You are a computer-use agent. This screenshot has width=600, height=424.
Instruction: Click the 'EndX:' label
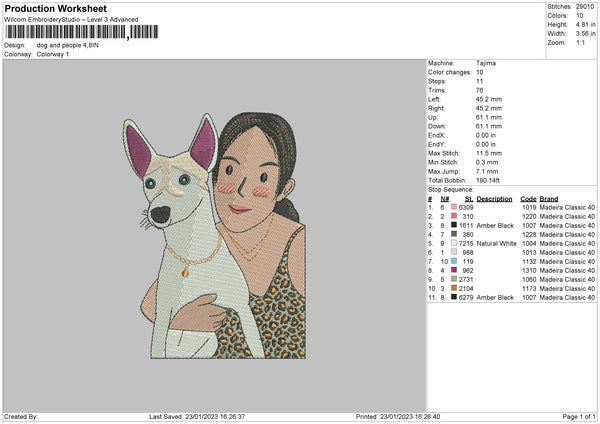437,135
